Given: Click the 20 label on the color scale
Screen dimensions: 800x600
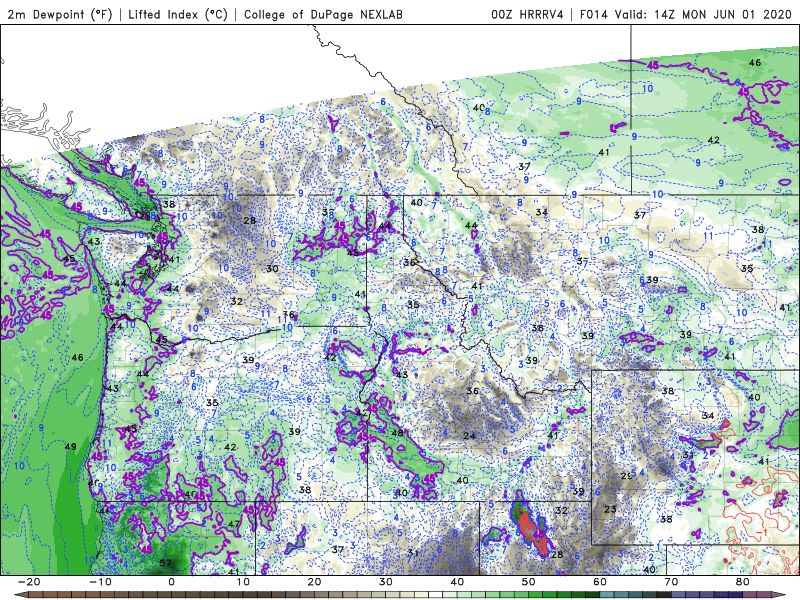Looking at the screenshot, I should pyautogui.click(x=314, y=582).
